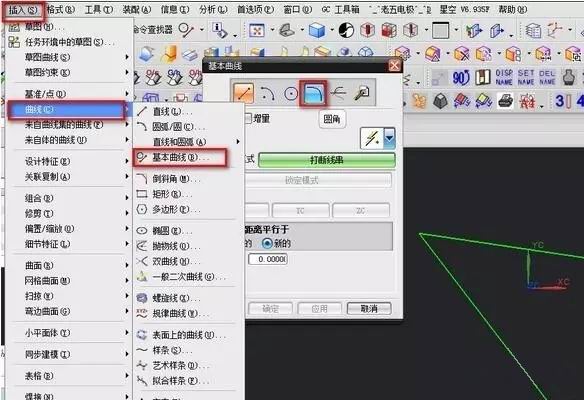Expand the 曲面(R) submenu

point(69,265)
